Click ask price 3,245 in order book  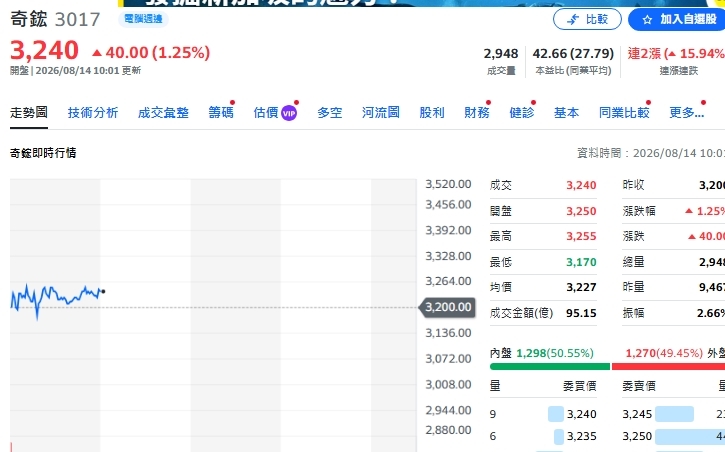tap(637, 414)
